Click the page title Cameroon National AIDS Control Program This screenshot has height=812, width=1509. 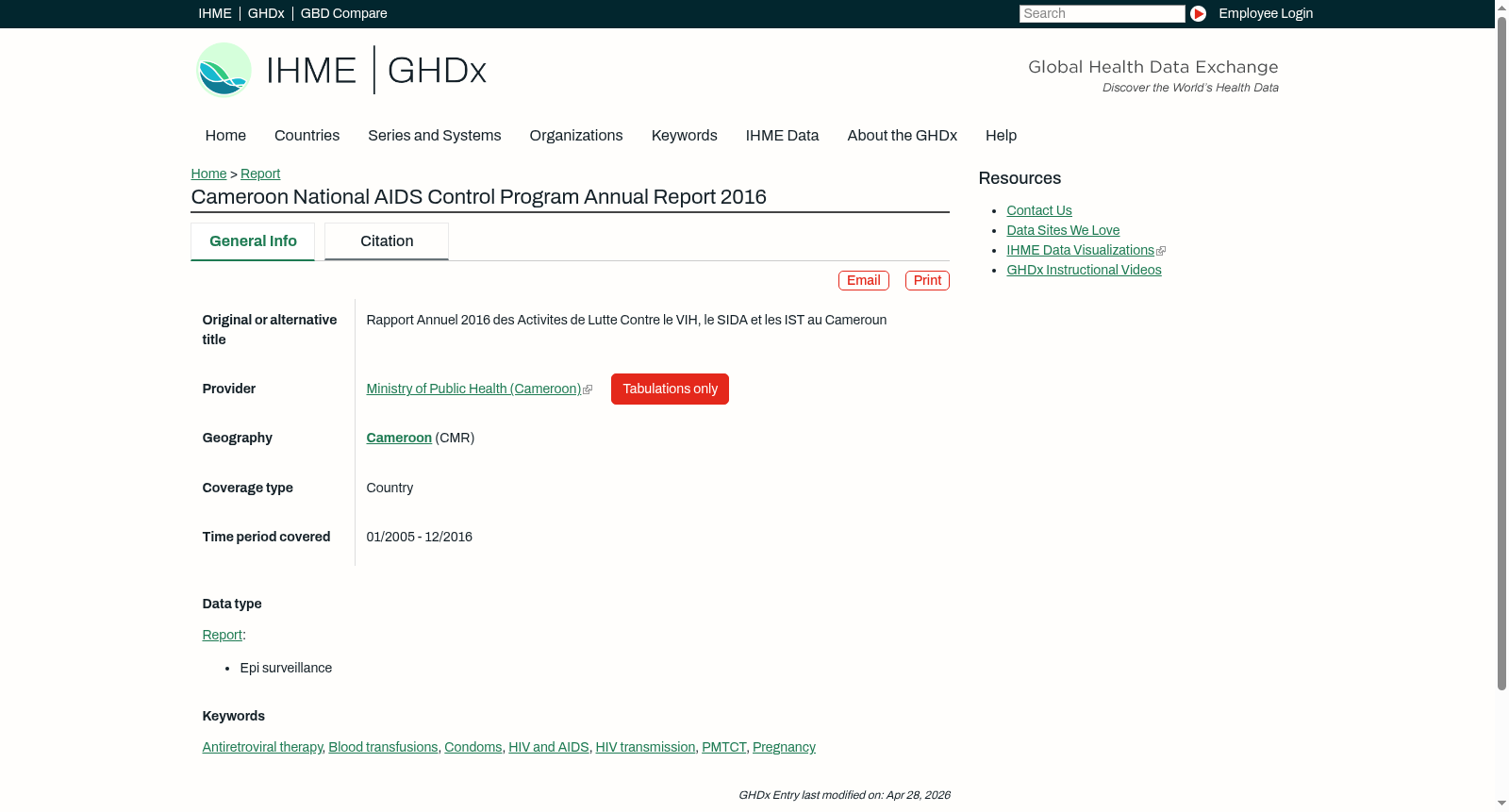coord(479,197)
